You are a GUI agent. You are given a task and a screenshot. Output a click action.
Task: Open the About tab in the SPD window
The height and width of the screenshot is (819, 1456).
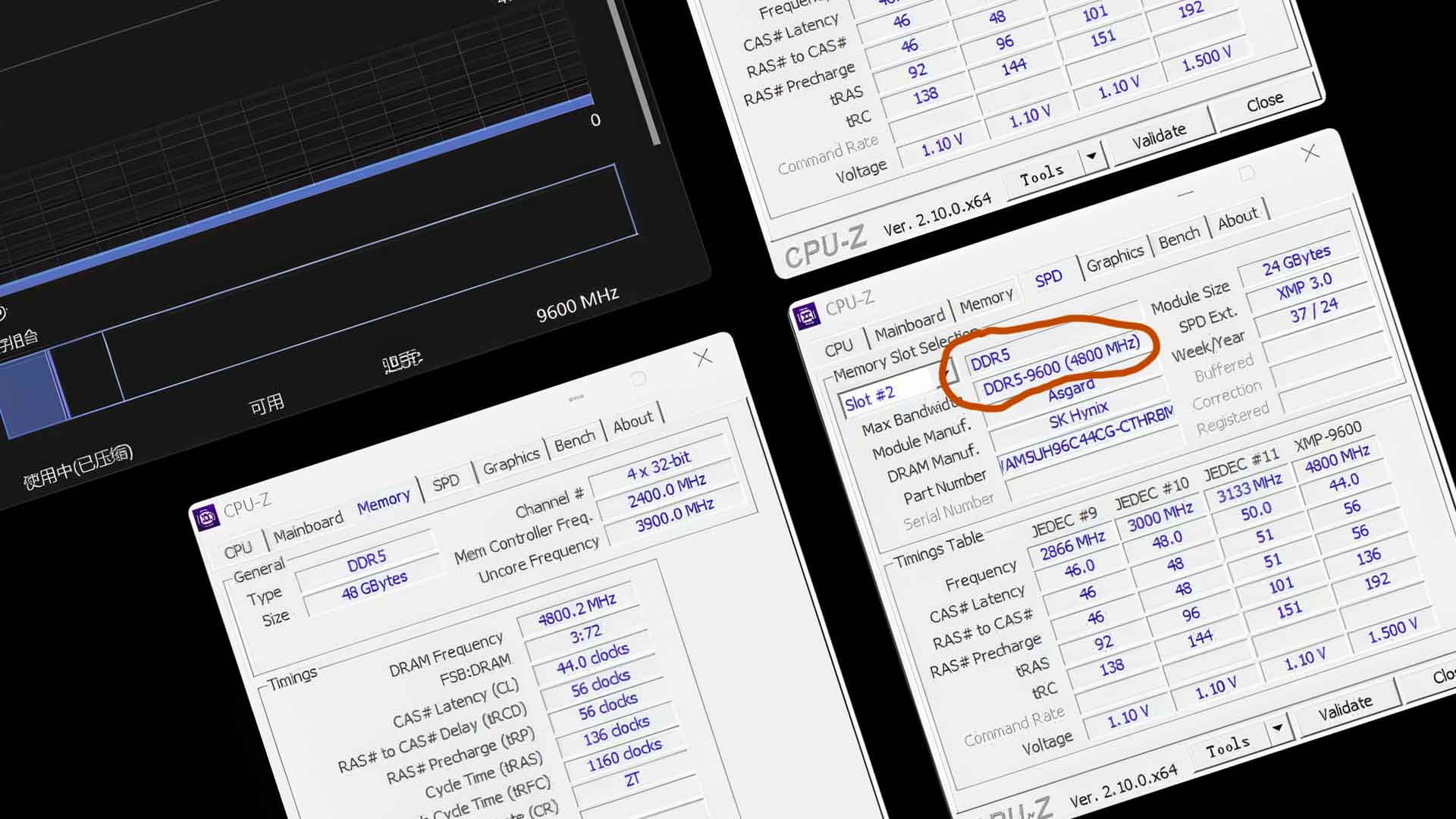1238,219
